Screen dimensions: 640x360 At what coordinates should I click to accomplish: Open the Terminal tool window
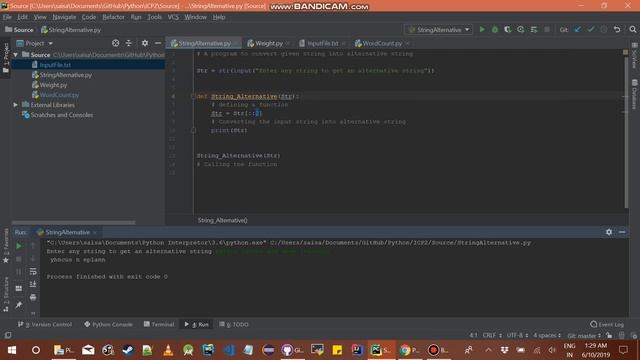pyautogui.click(x=159, y=324)
